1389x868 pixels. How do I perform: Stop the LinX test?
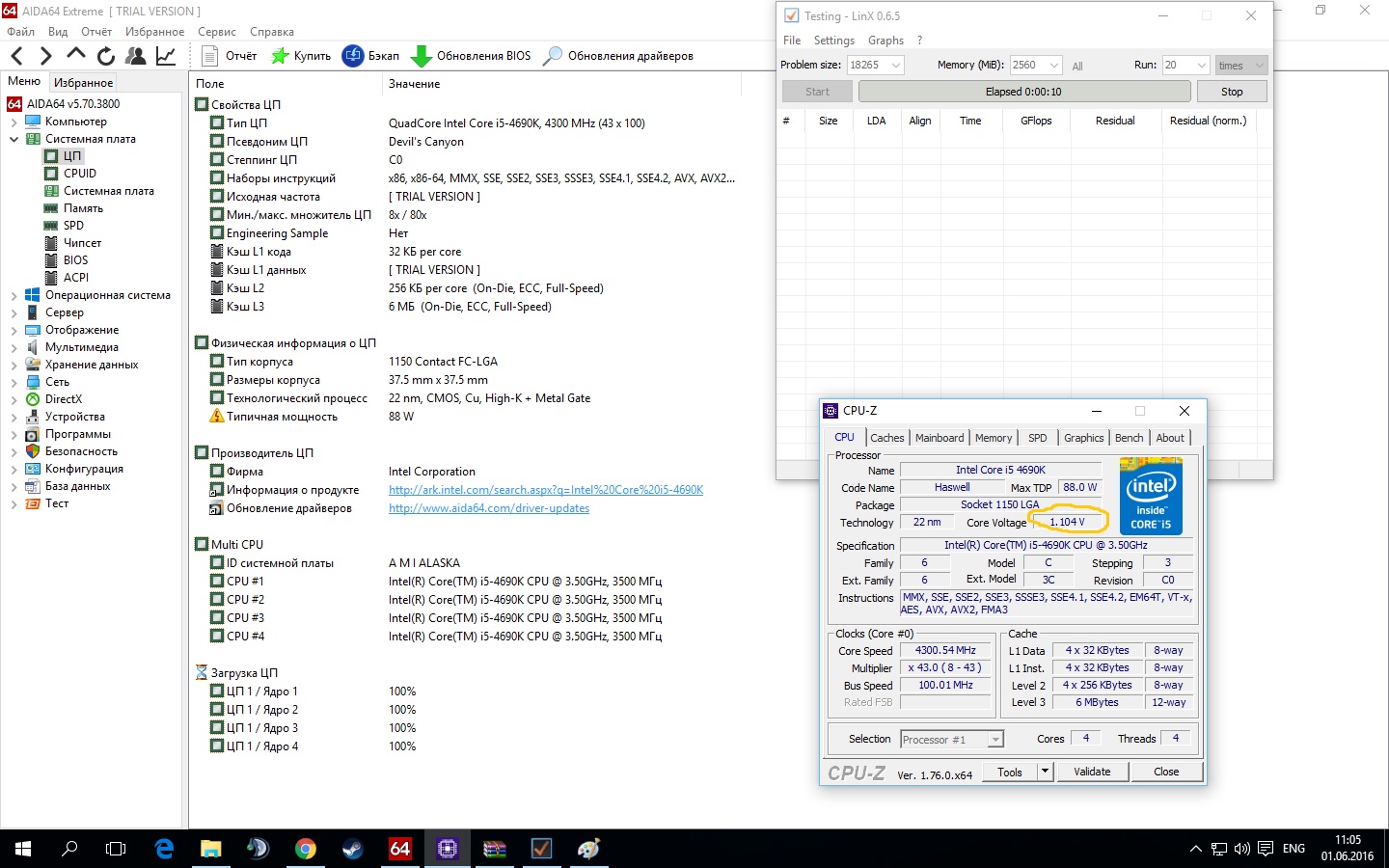pyautogui.click(x=1232, y=92)
